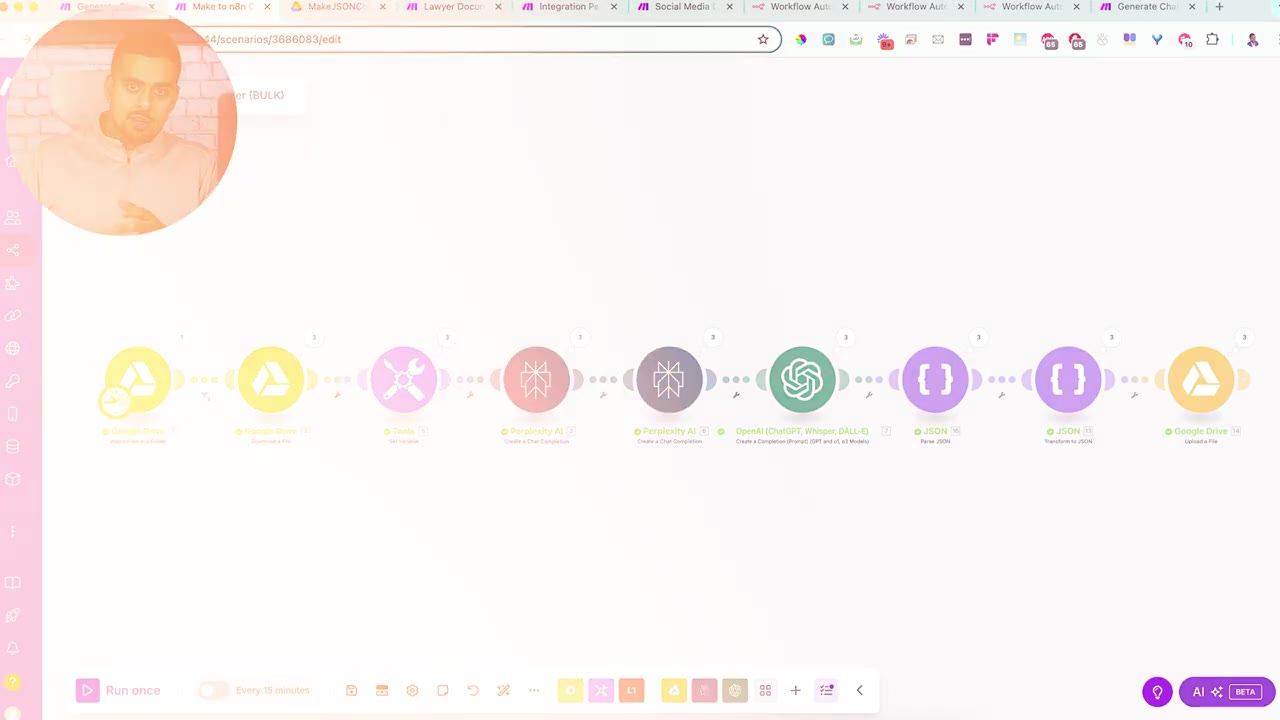
Task: Open the dark Perplexity AI module 6
Action: click(669, 379)
